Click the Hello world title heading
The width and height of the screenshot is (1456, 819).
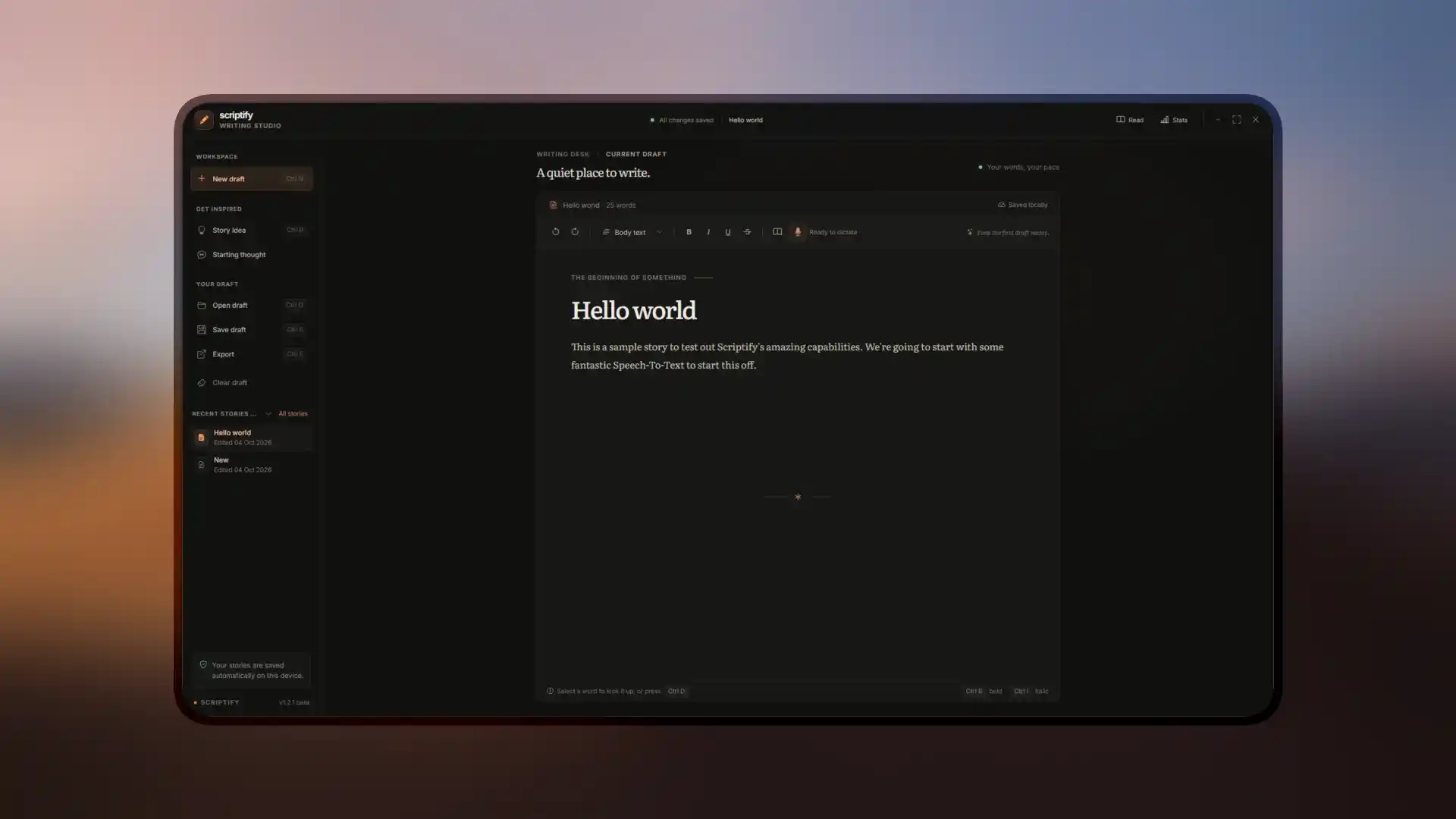tap(633, 310)
